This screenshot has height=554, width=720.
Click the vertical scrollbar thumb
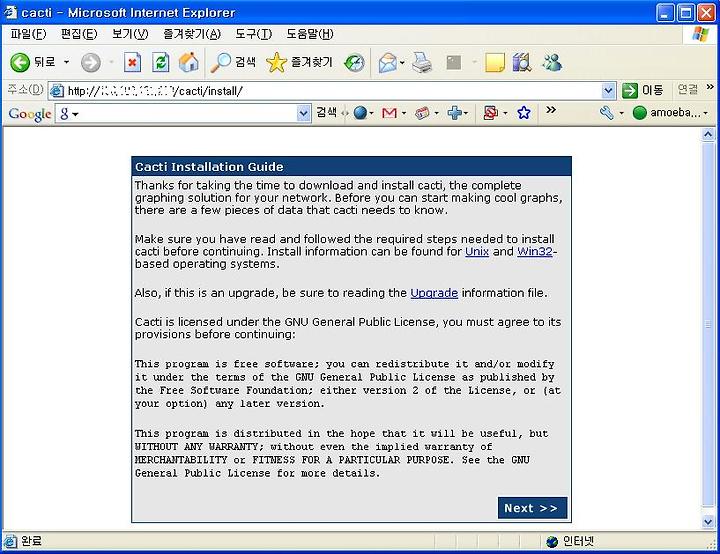[708, 324]
